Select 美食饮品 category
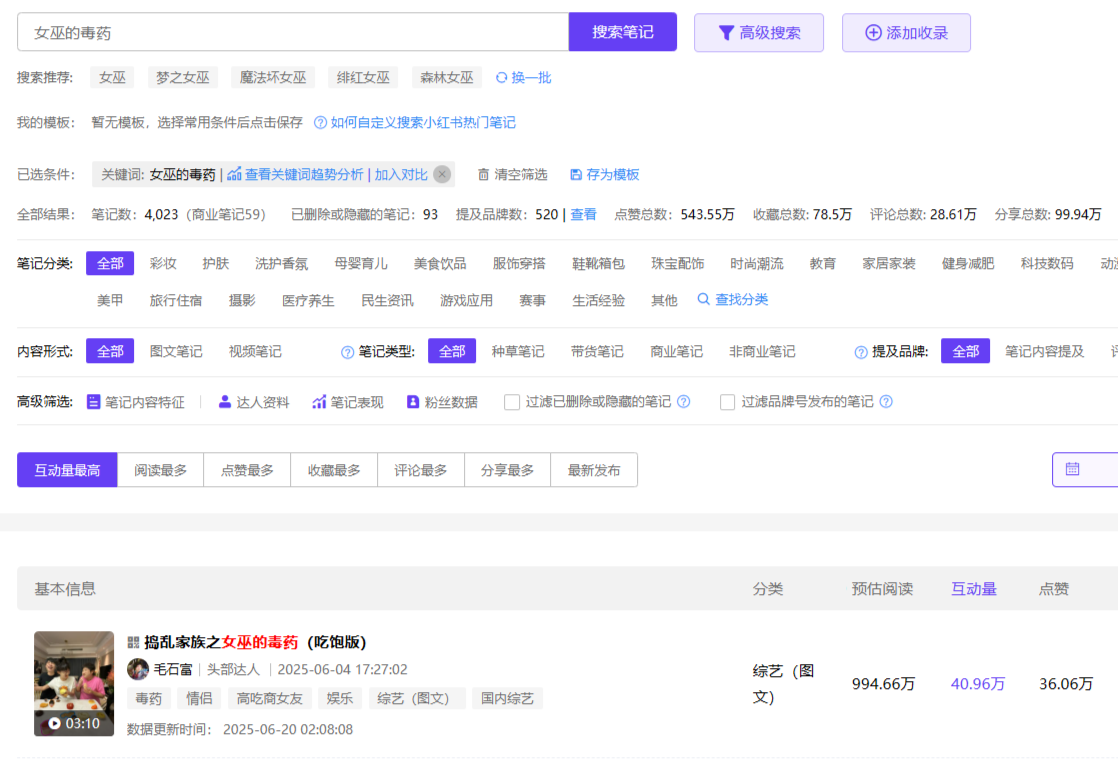Screen dimensions: 1118x769 pyautogui.click(x=440, y=264)
